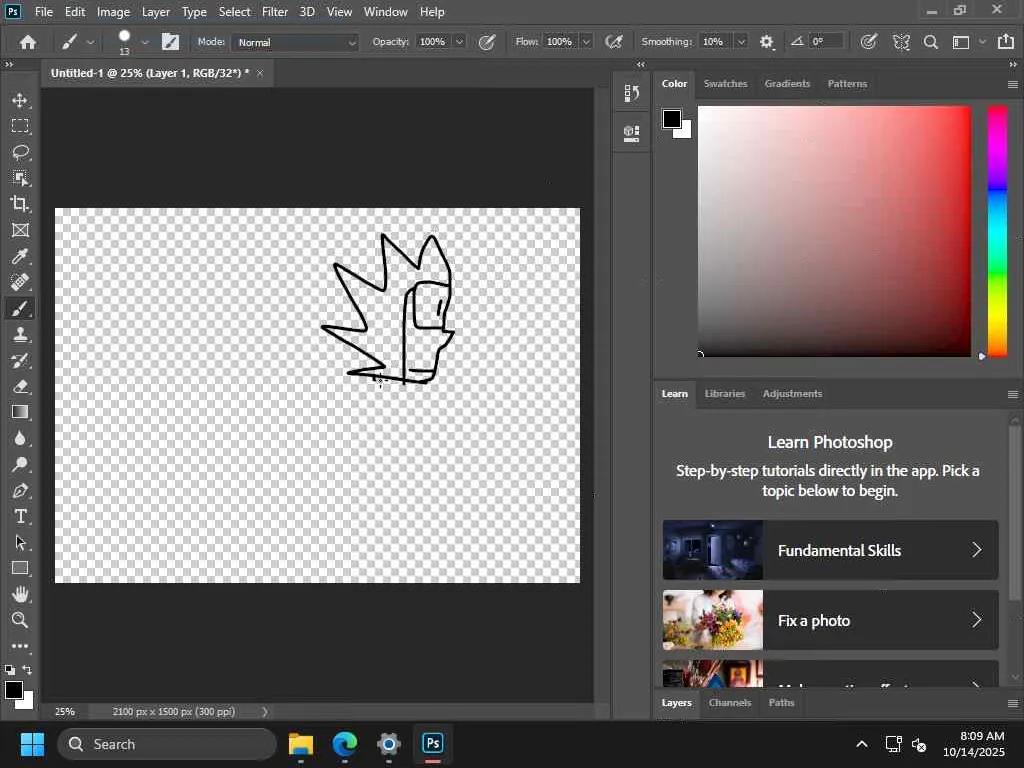Click the Hand tool
1024x768 pixels.
tap(20, 594)
